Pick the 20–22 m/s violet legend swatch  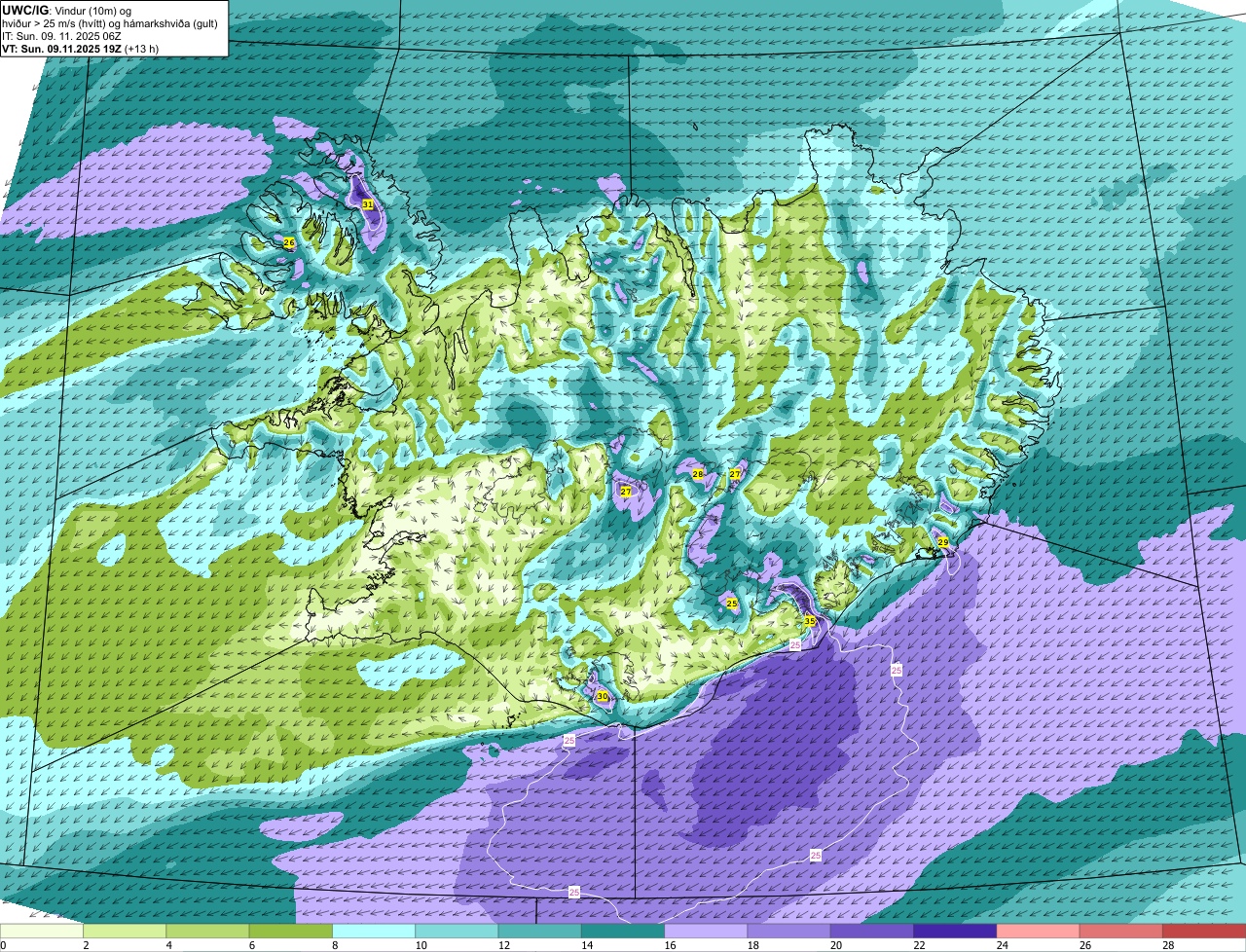(x=872, y=932)
